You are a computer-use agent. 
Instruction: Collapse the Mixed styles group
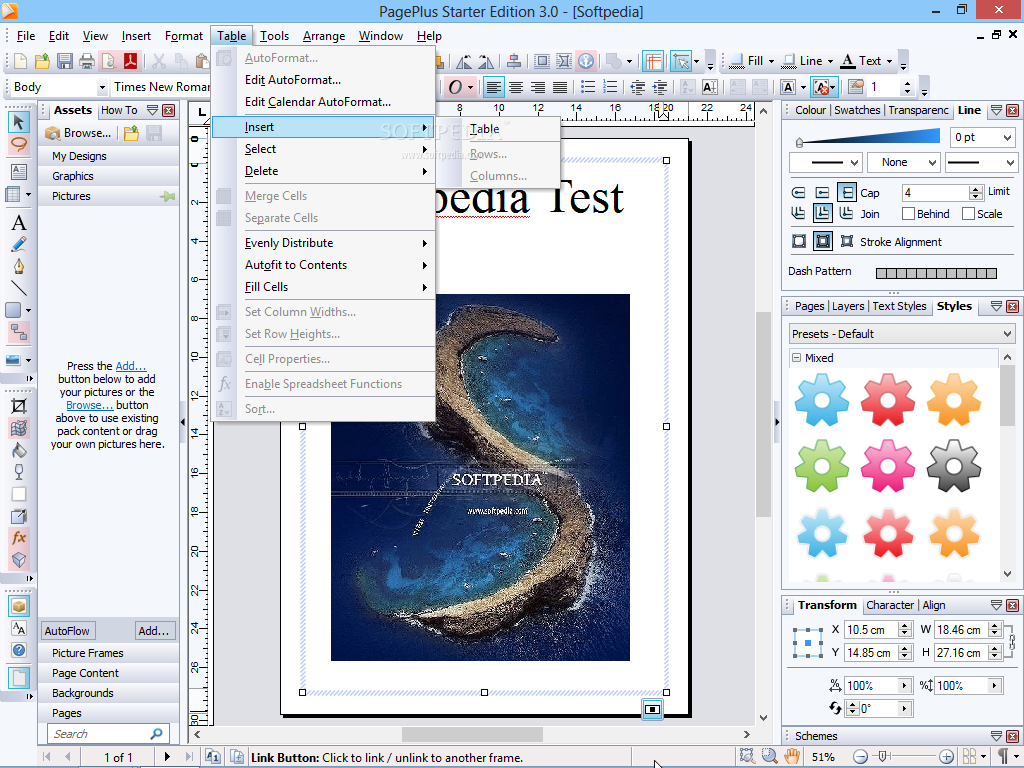pyautogui.click(x=797, y=358)
